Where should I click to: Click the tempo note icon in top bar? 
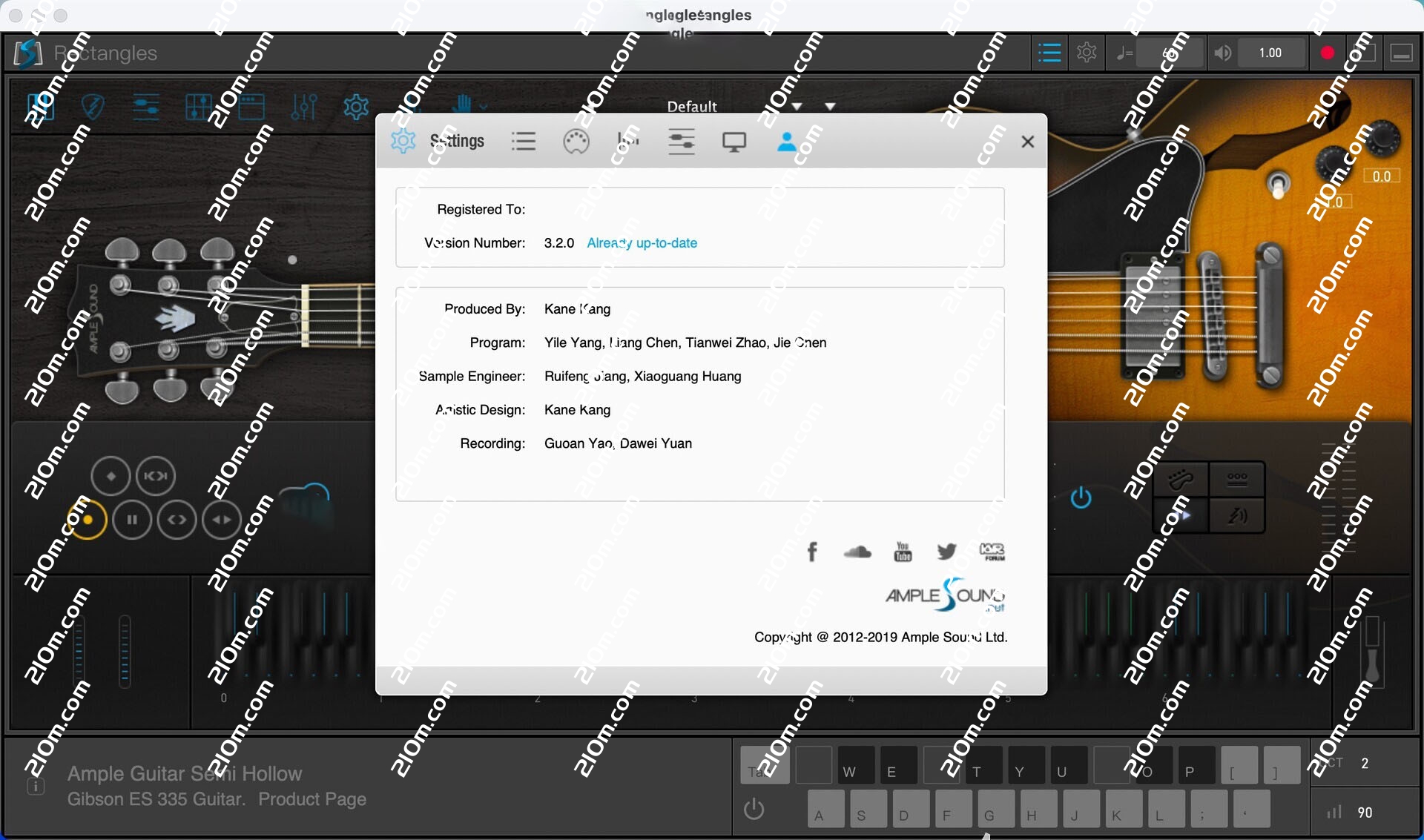pyautogui.click(x=1125, y=53)
